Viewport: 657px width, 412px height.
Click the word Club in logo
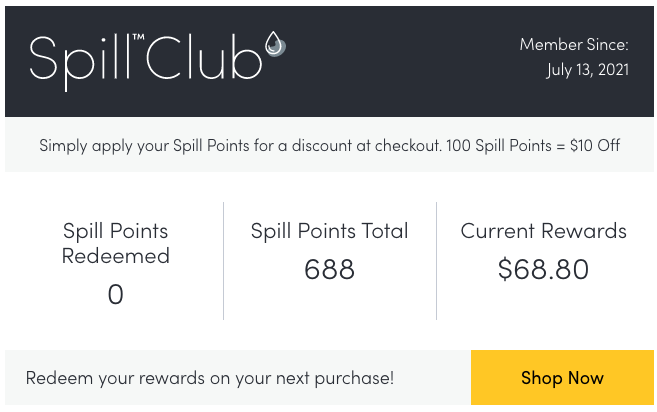coord(204,57)
